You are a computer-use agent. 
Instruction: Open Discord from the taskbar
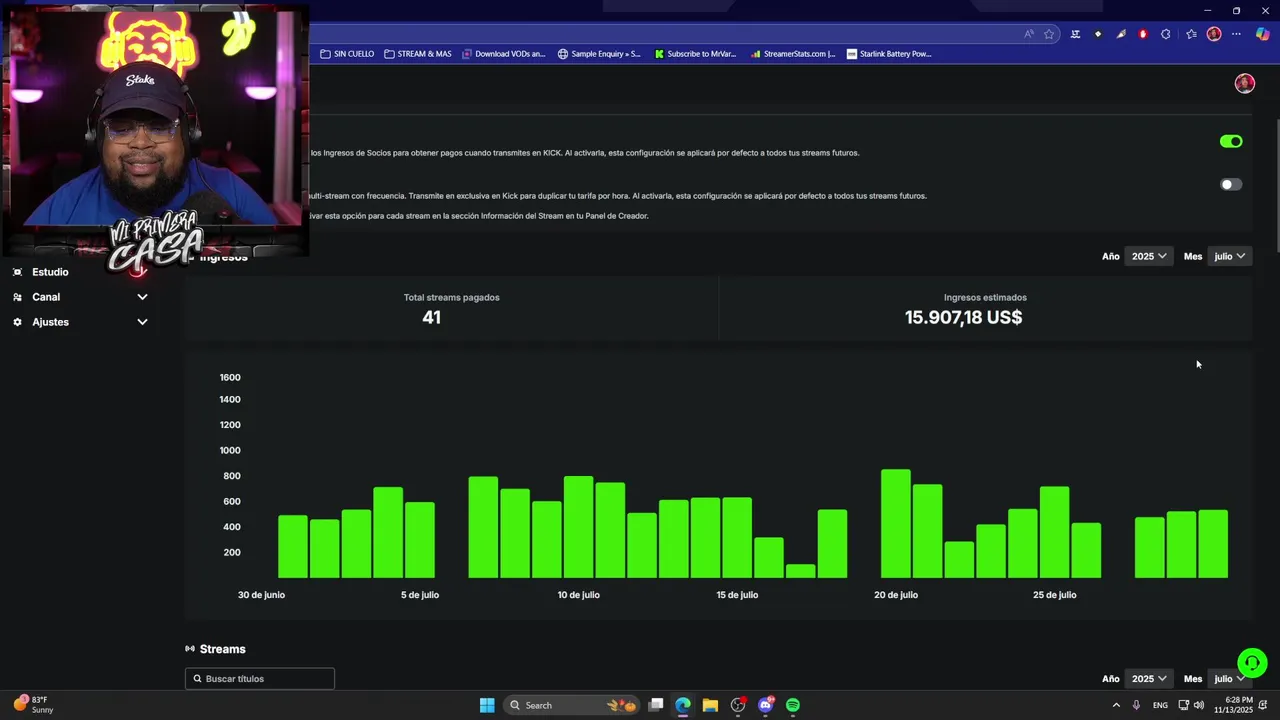766,705
